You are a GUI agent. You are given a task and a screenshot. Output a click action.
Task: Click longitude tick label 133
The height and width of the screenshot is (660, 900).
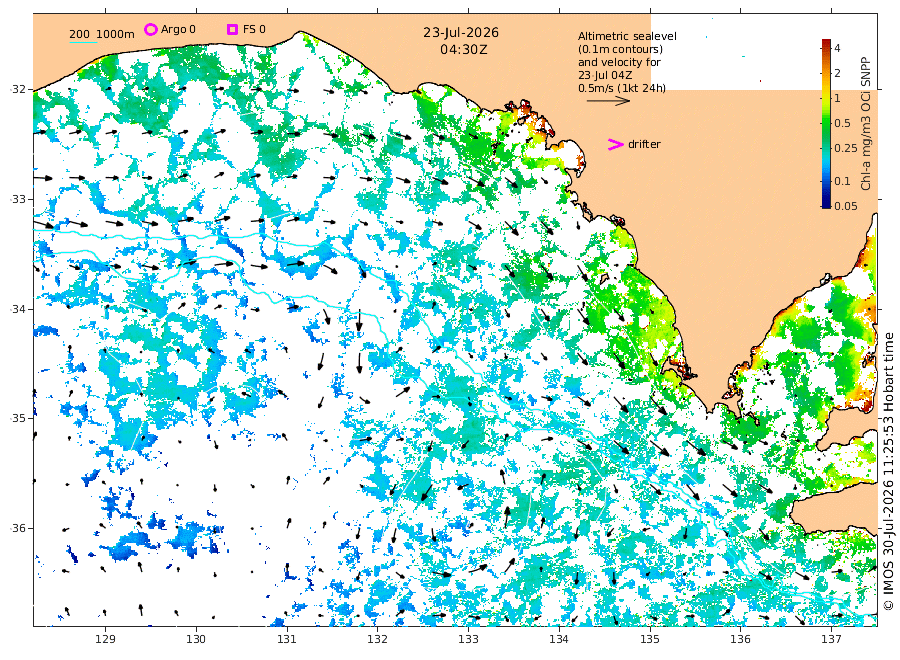click(x=468, y=639)
